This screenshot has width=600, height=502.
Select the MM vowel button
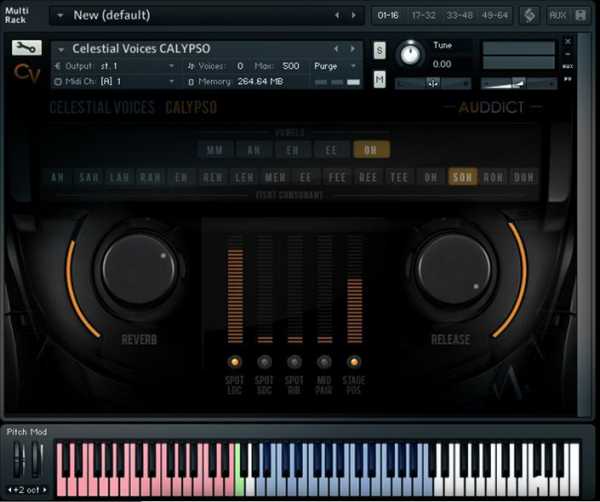pyautogui.click(x=215, y=150)
